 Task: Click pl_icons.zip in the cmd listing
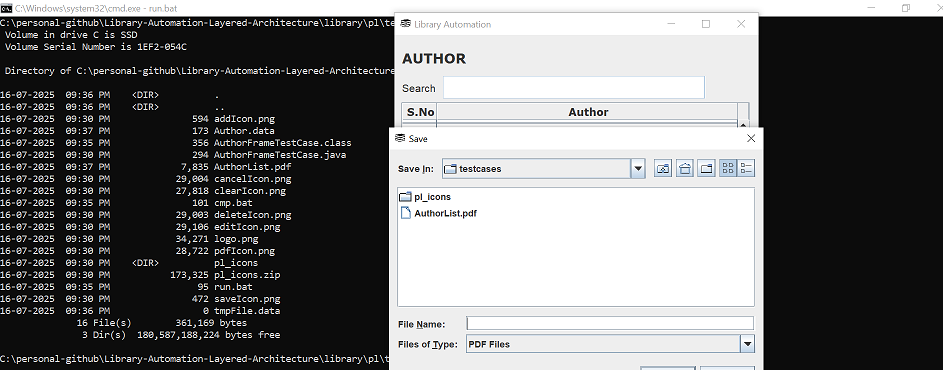(247, 275)
